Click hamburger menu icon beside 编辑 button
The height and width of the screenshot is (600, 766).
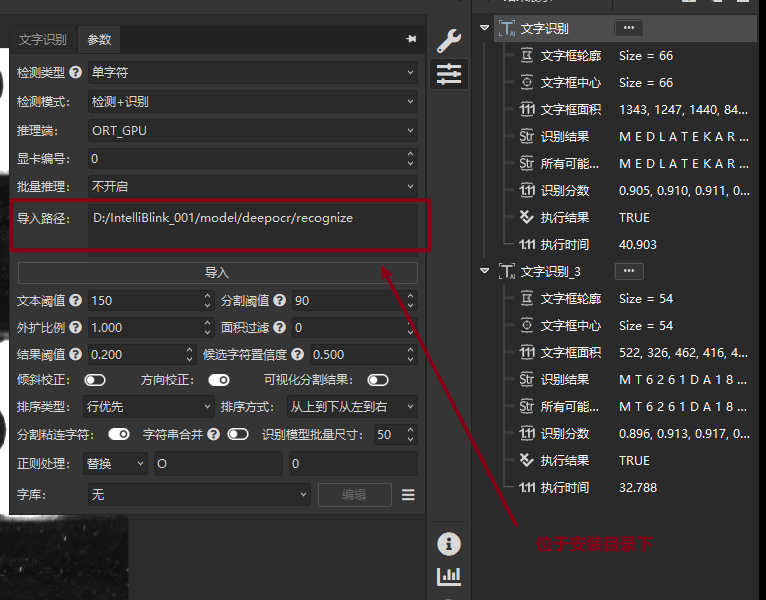tap(408, 494)
